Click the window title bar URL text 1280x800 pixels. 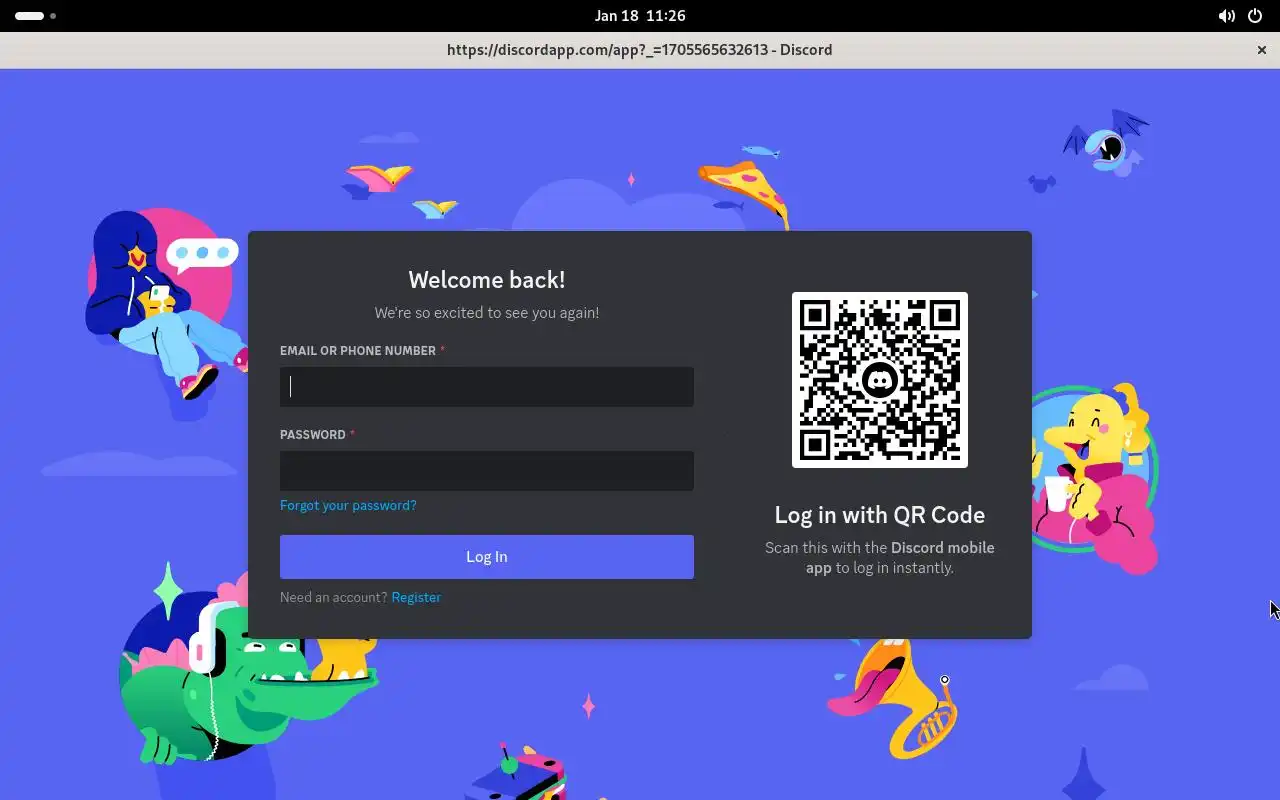click(x=640, y=50)
